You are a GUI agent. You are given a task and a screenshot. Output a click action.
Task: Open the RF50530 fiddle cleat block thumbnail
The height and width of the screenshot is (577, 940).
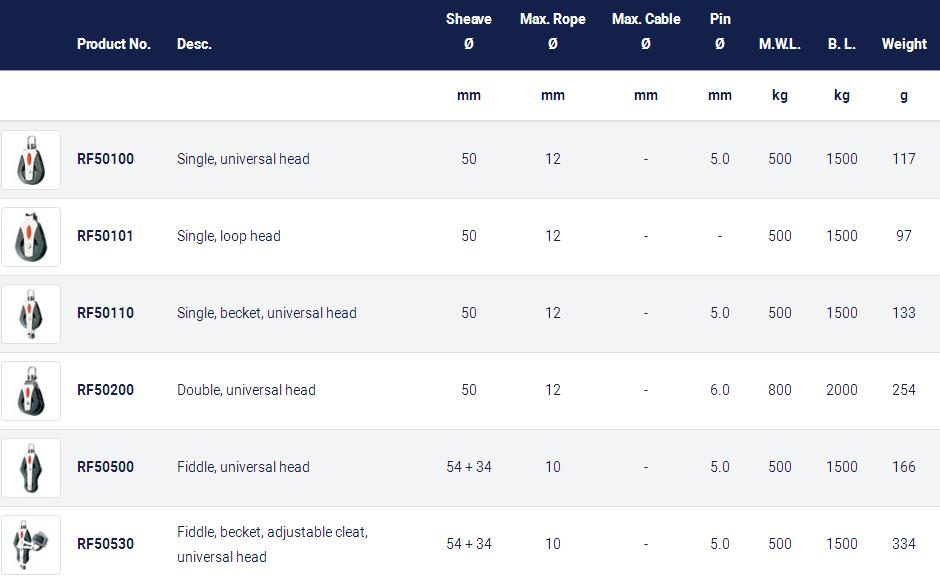31,545
